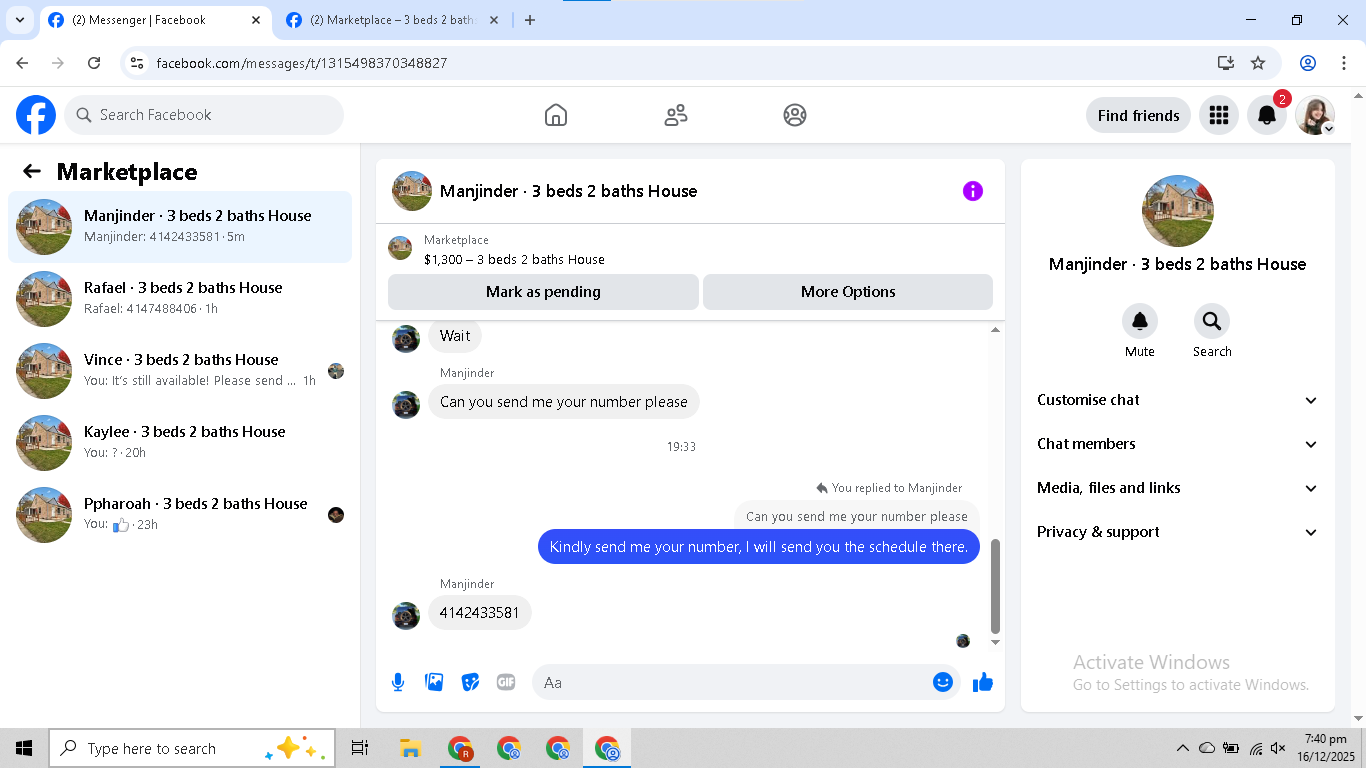
Task: Open Facebook home via logo
Action: (36, 115)
